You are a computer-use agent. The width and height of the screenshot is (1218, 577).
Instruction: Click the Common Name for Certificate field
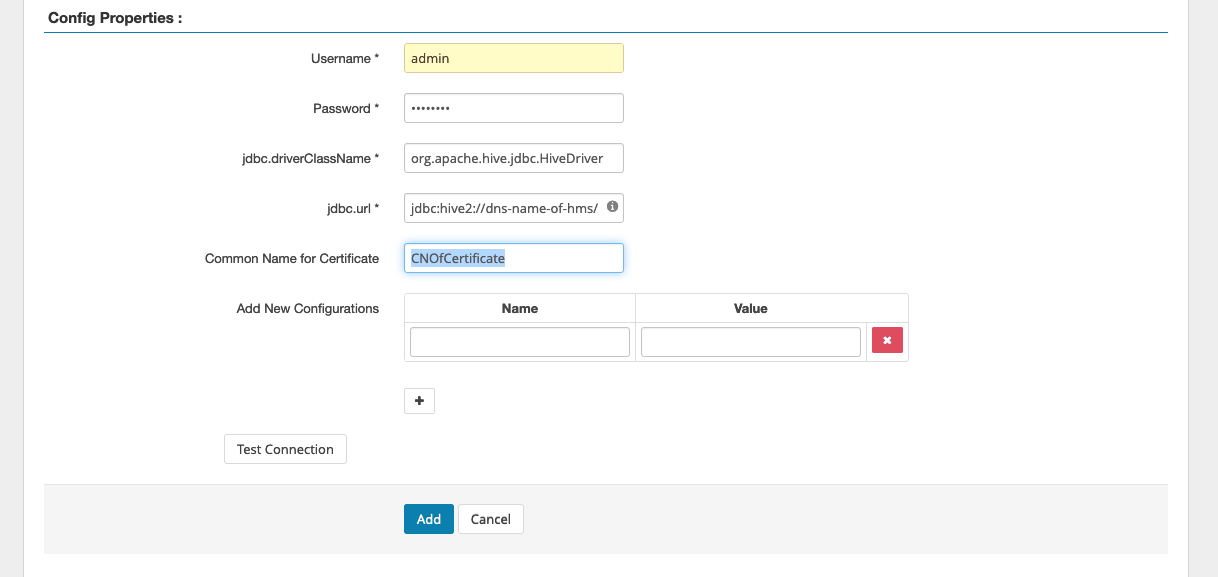513,258
